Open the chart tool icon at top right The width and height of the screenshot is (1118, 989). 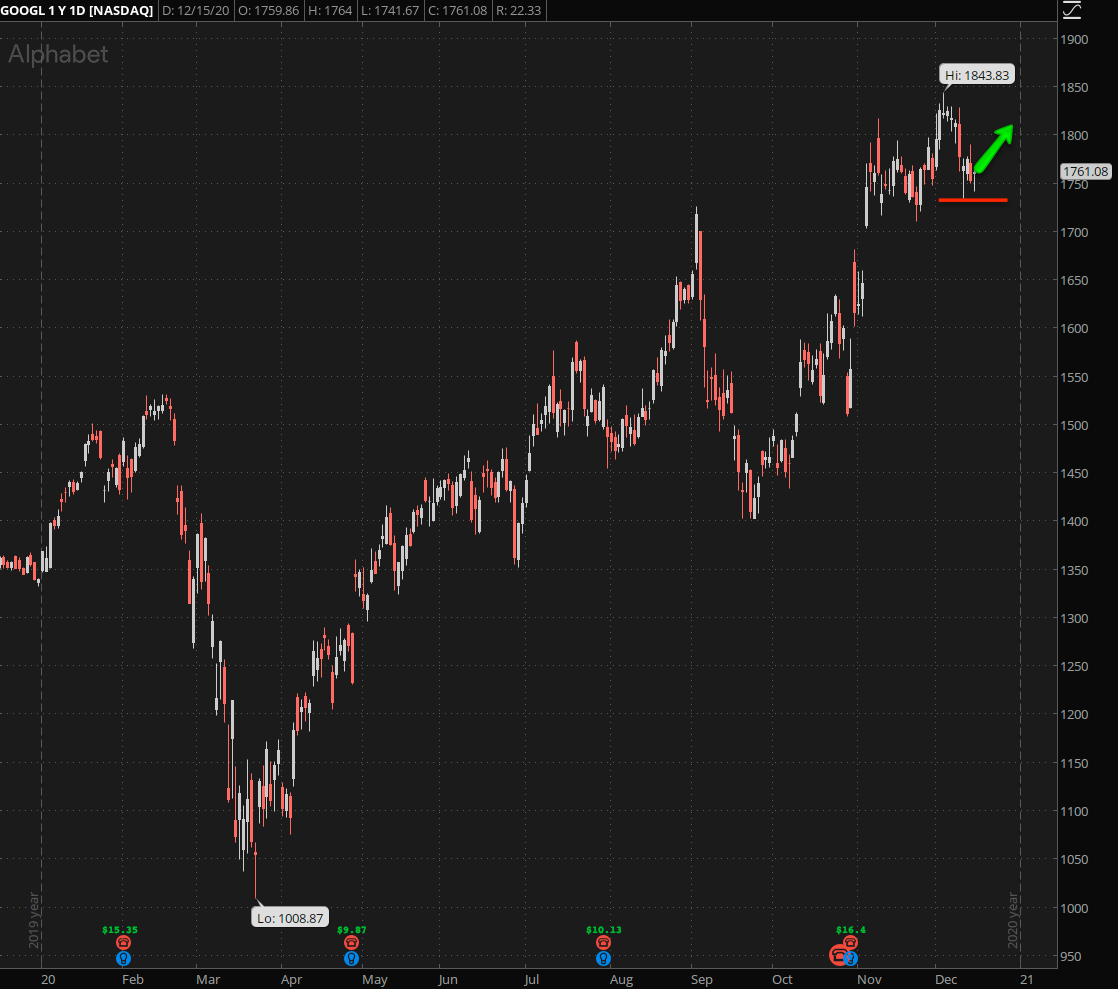(1072, 10)
